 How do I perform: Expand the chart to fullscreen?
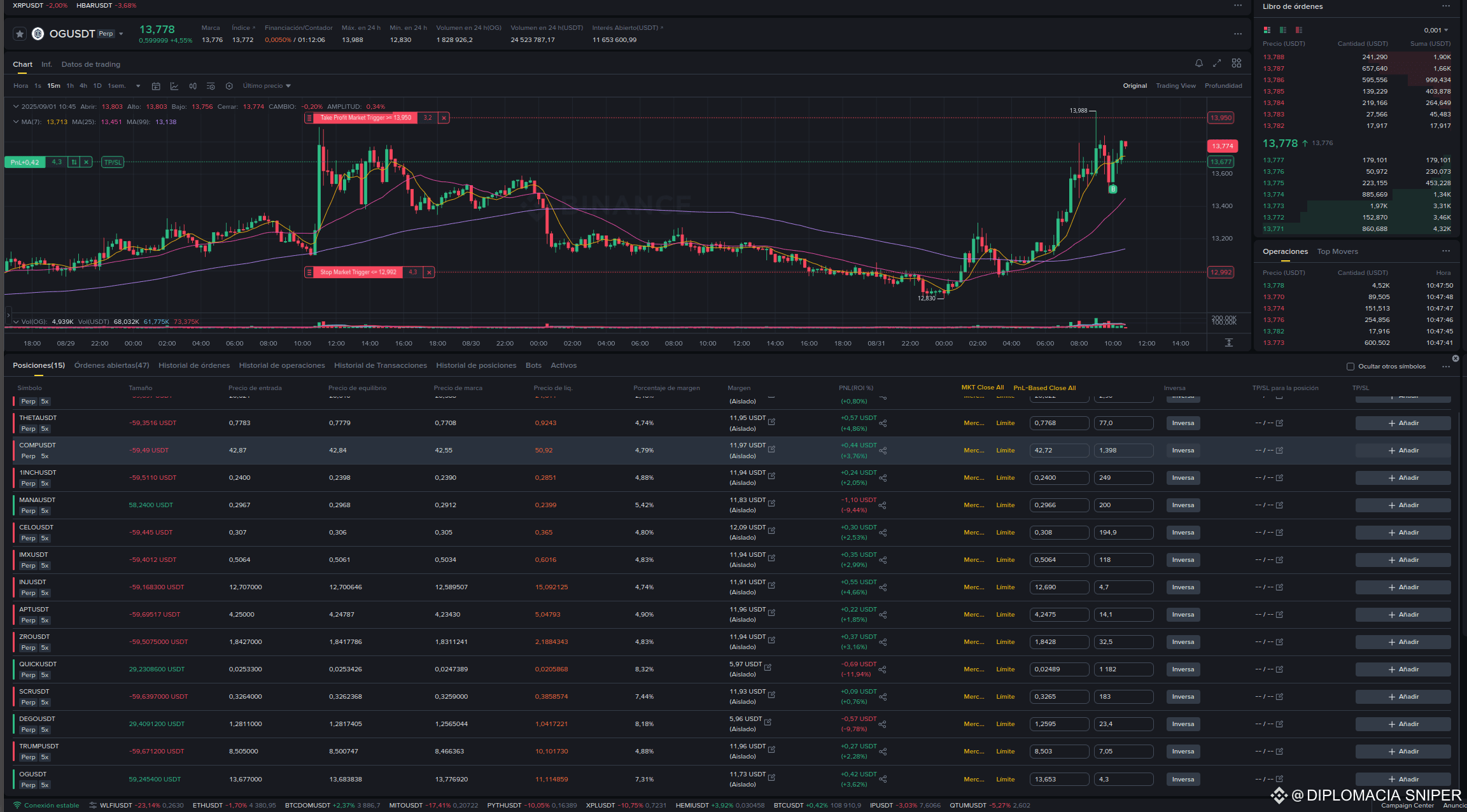pyautogui.click(x=1217, y=63)
